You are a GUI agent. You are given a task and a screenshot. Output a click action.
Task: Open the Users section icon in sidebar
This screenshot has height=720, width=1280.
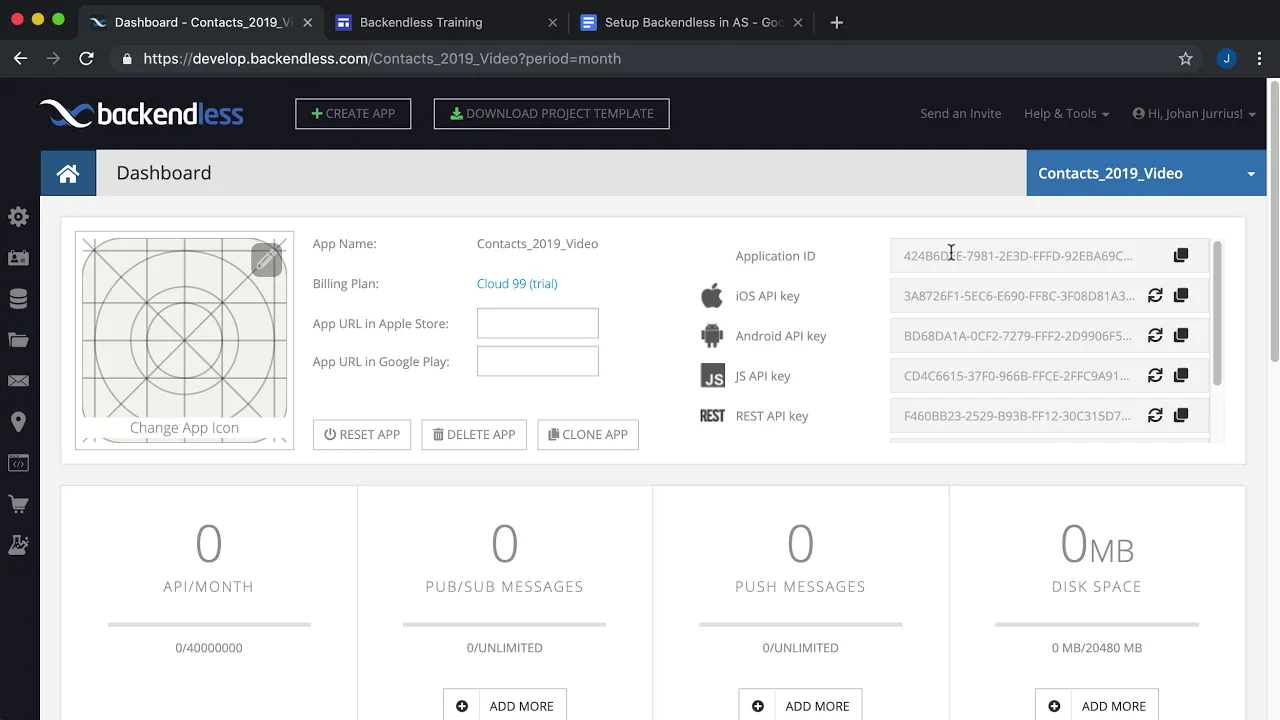[18, 258]
